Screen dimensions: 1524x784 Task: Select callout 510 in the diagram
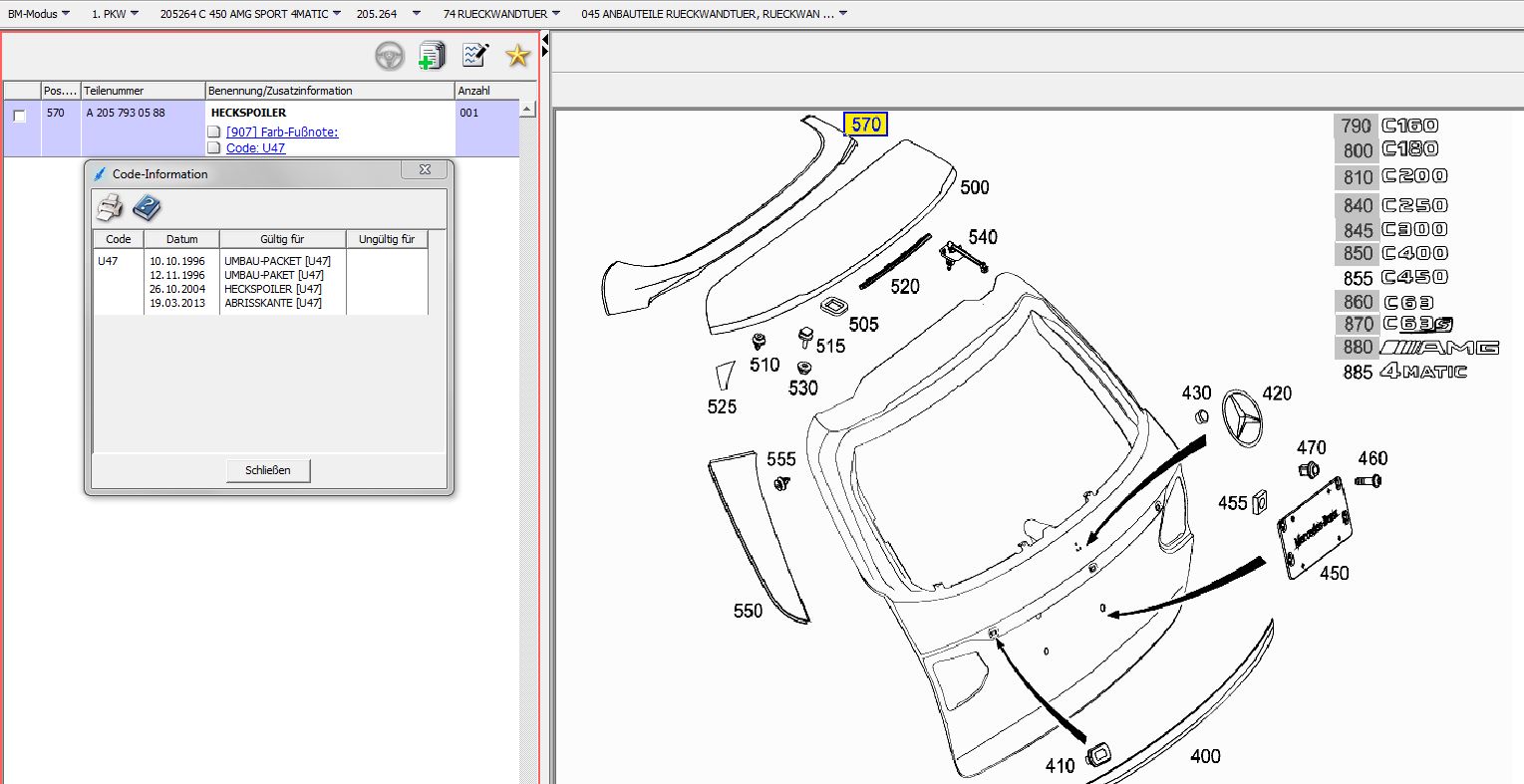point(764,366)
